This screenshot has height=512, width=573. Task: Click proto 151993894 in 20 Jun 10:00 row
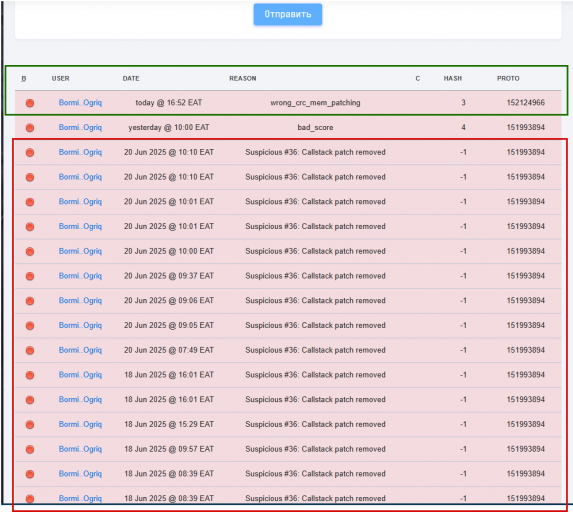[x=525, y=251]
